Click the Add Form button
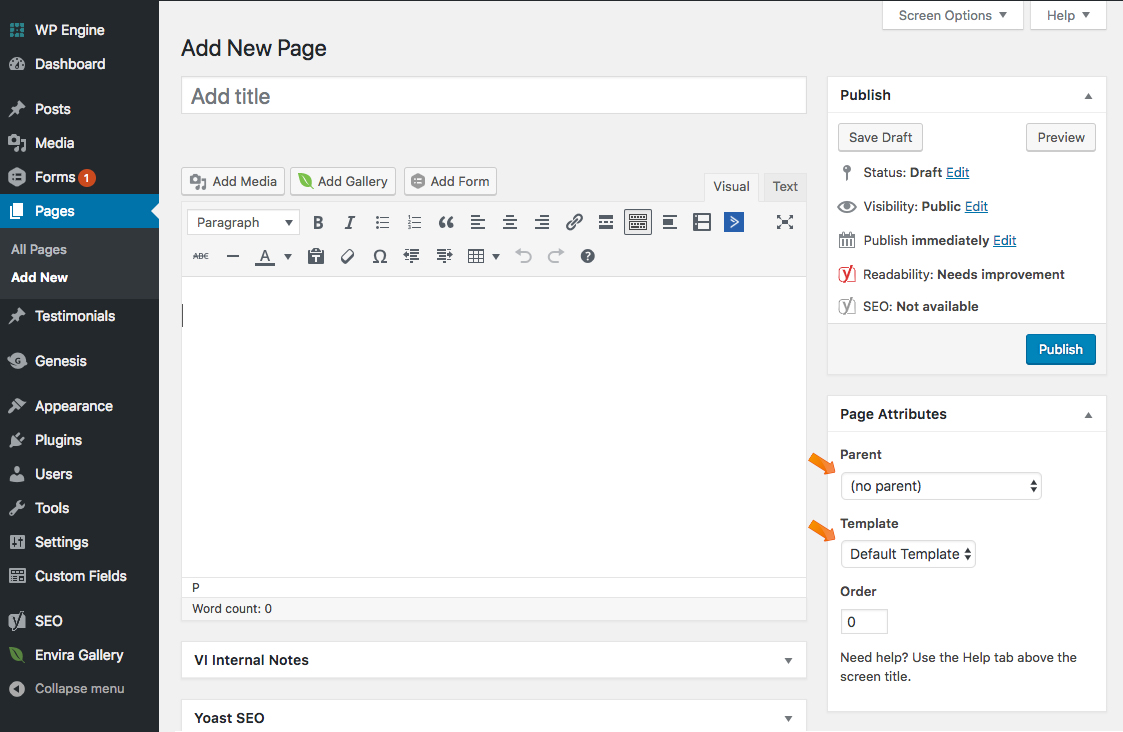Image resolution: width=1123 pixels, height=732 pixels. (x=450, y=181)
